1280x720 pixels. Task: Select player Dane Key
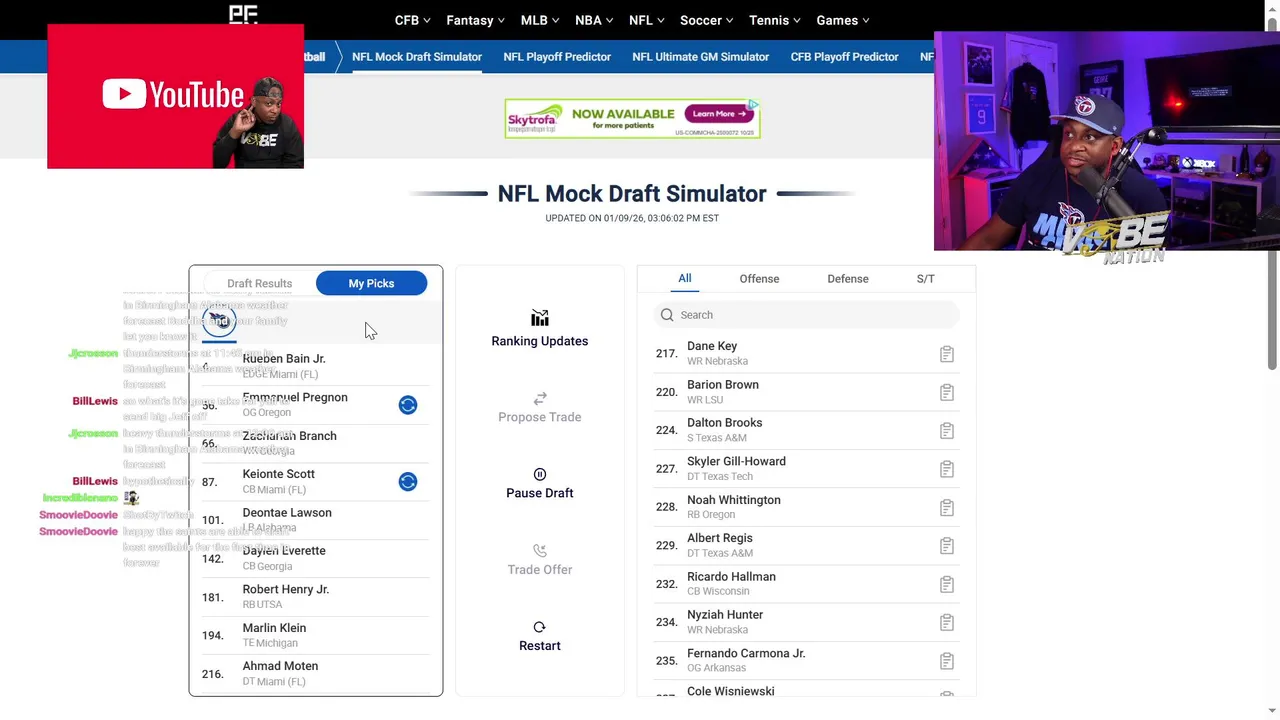click(x=712, y=346)
